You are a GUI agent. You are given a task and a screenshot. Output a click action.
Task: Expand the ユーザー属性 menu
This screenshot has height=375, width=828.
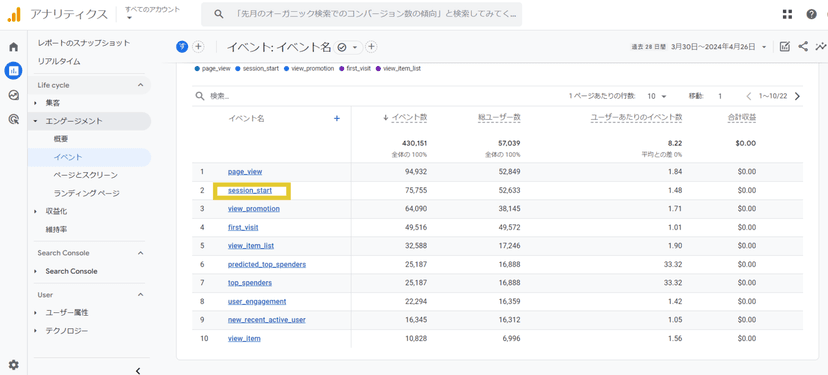(x=35, y=313)
